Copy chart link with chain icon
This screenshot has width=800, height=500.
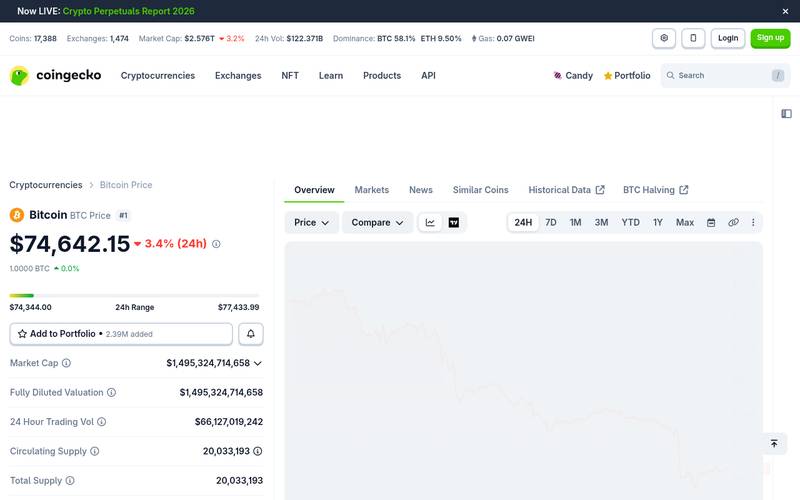tap(733, 222)
